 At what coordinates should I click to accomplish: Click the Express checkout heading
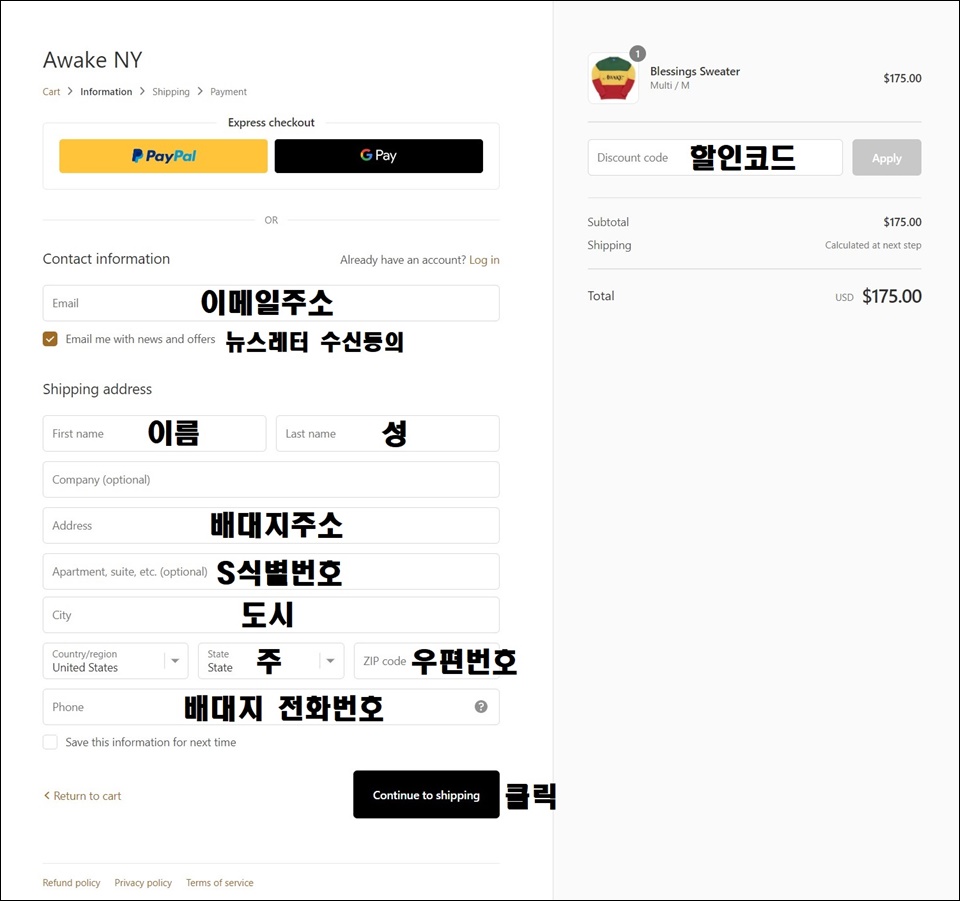coord(271,122)
